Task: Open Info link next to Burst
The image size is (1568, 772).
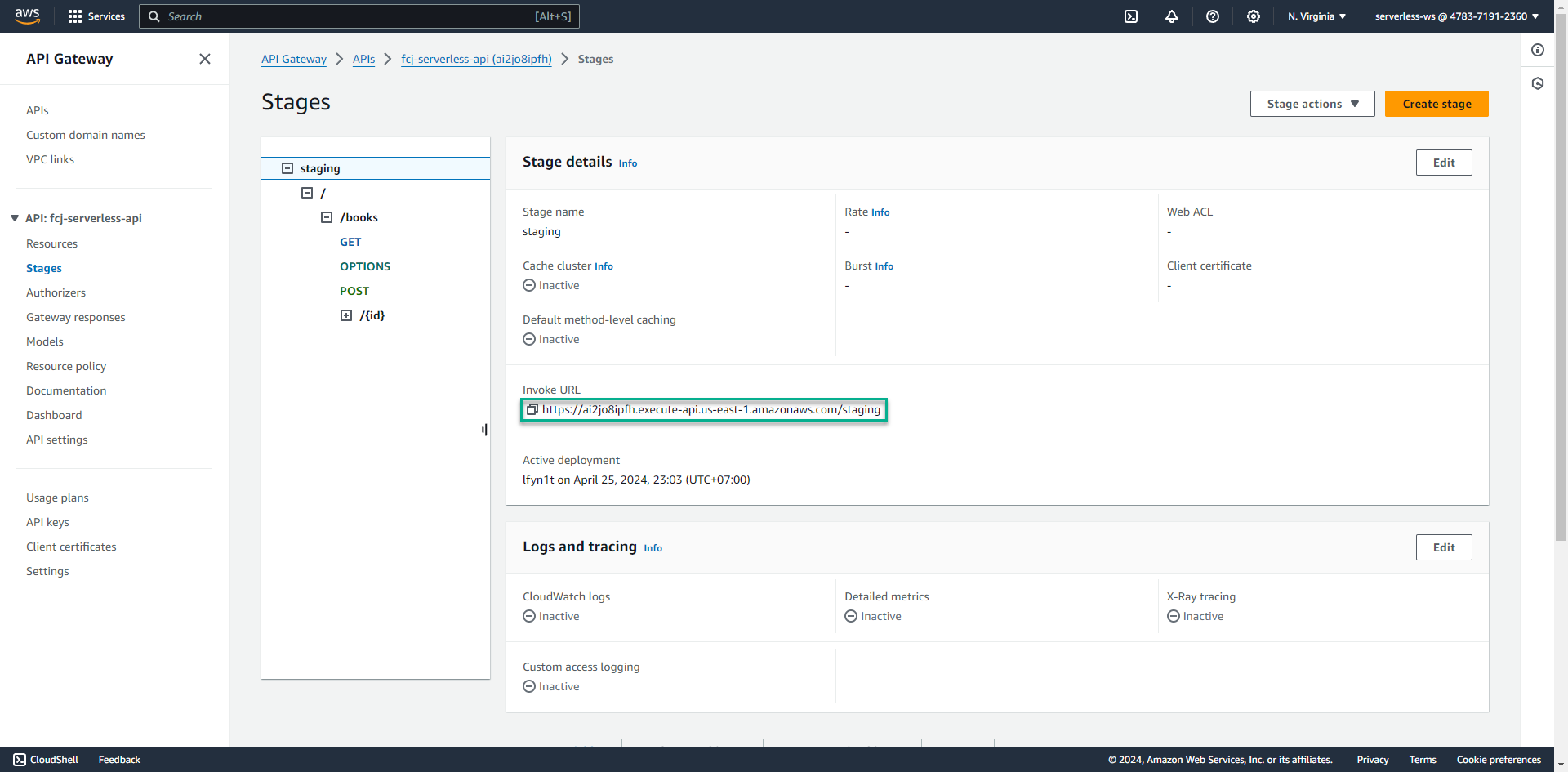Action: coord(884,266)
